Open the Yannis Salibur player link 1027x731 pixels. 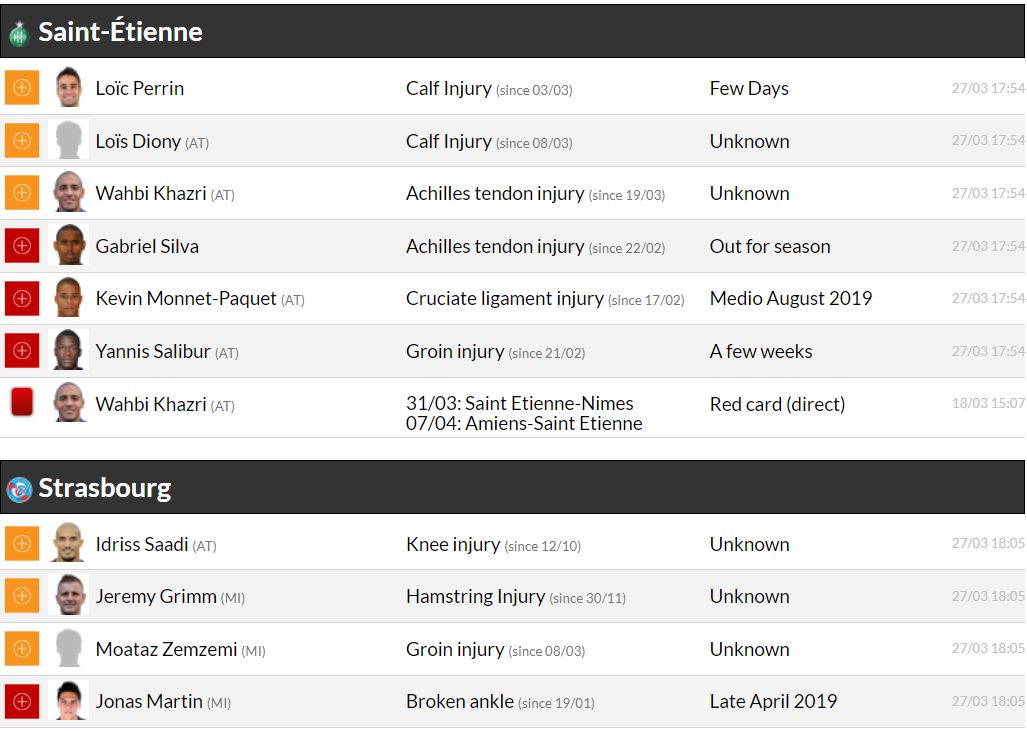pos(153,351)
